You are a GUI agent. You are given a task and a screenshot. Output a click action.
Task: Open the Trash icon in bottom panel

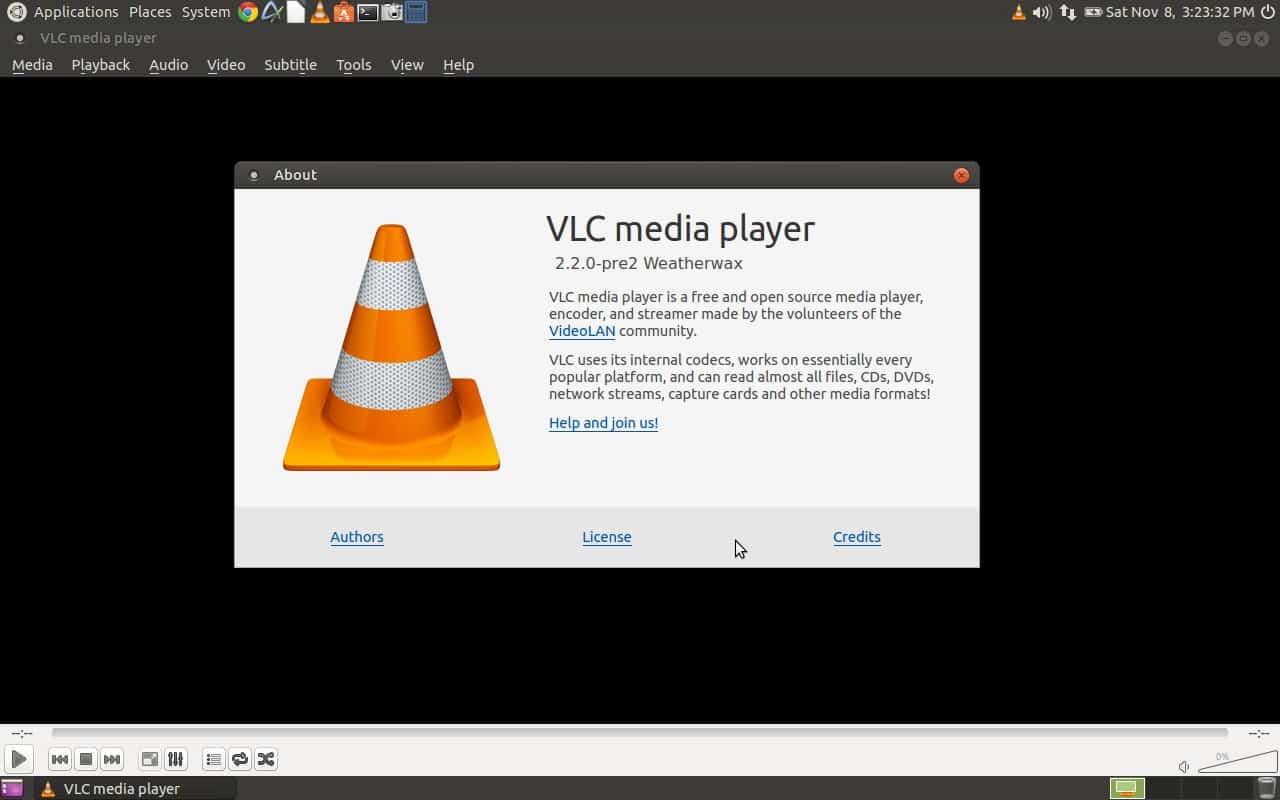tap(1265, 788)
